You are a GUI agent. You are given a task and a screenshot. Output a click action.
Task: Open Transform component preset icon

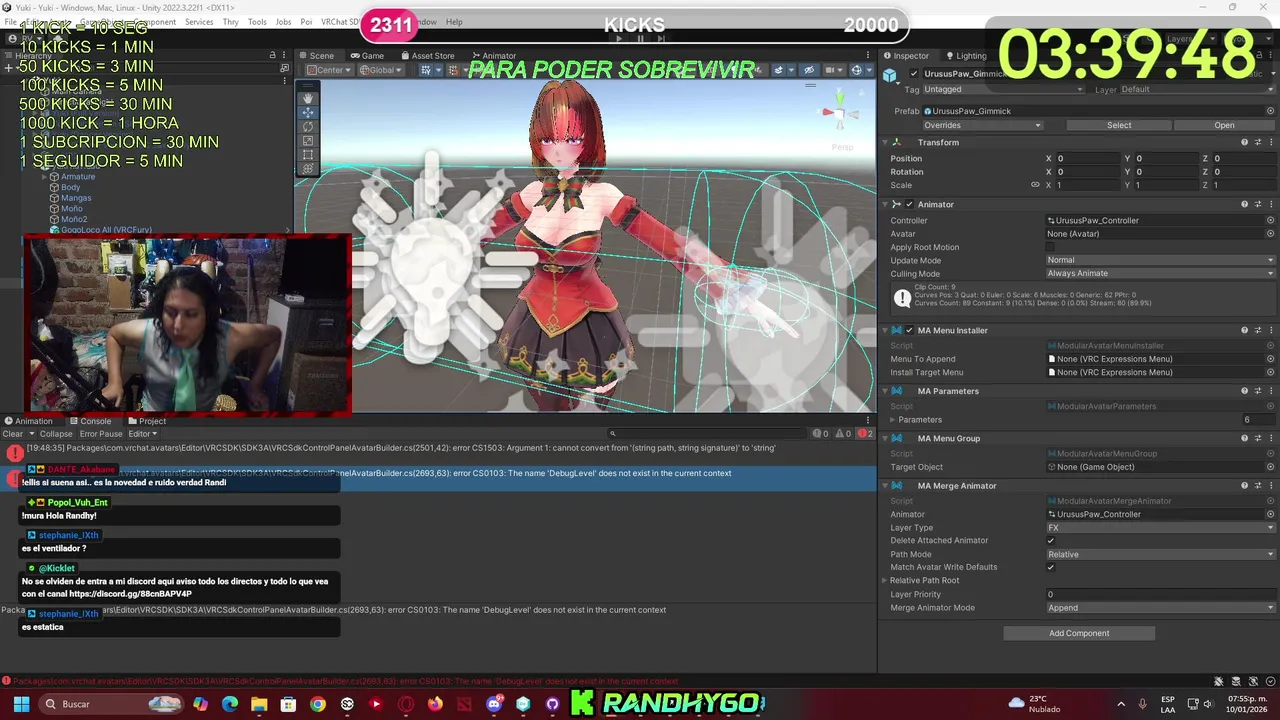pos(1257,142)
